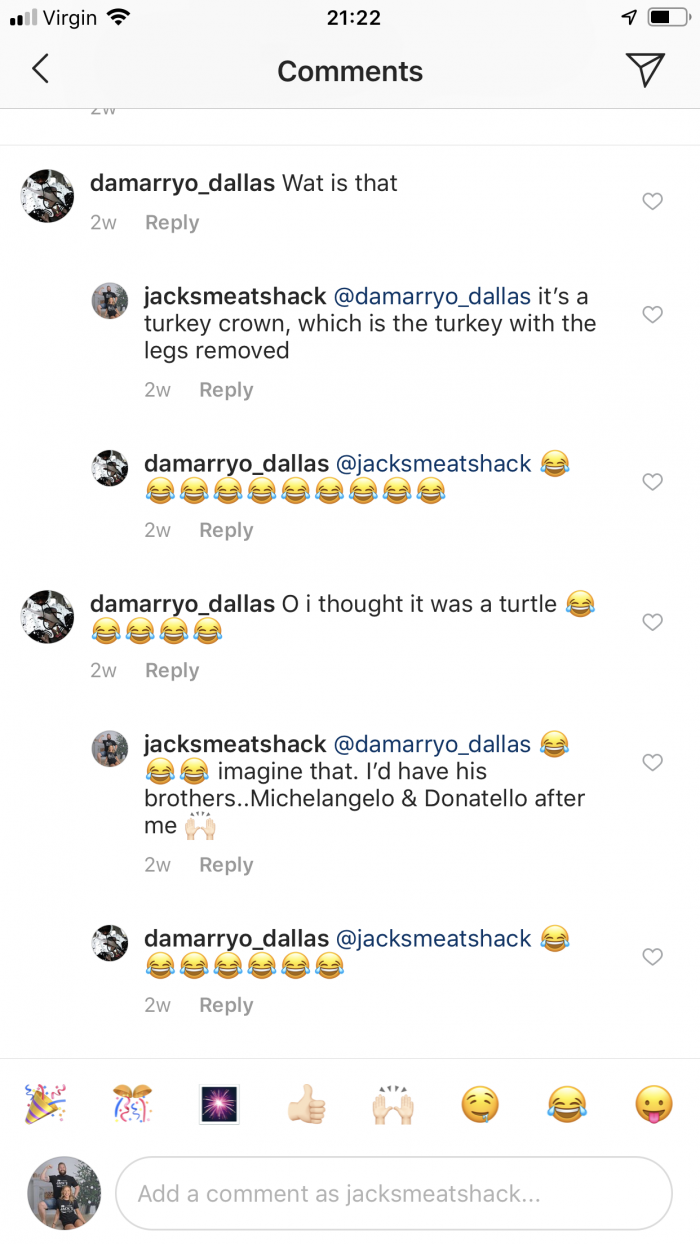Reply to the "Wat is that" comment
This screenshot has height=1244, width=700.
click(172, 223)
